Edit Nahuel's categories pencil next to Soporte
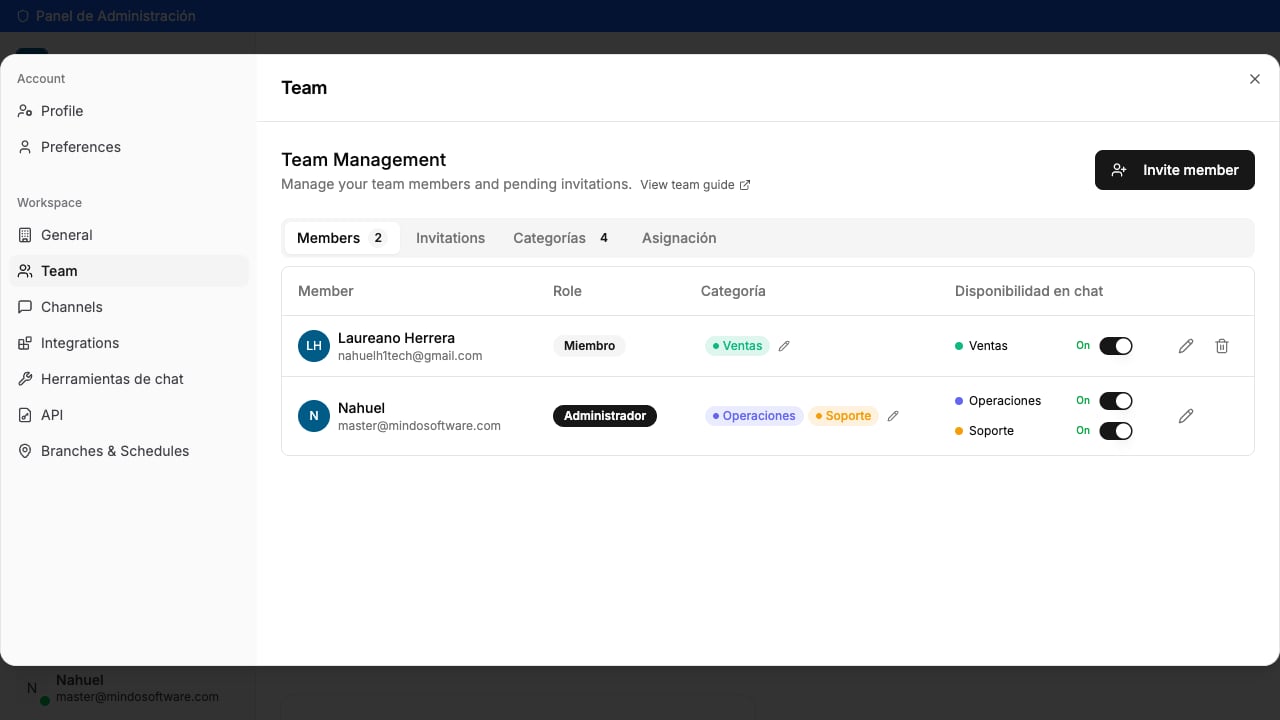Viewport: 1280px width, 720px height. (x=893, y=416)
